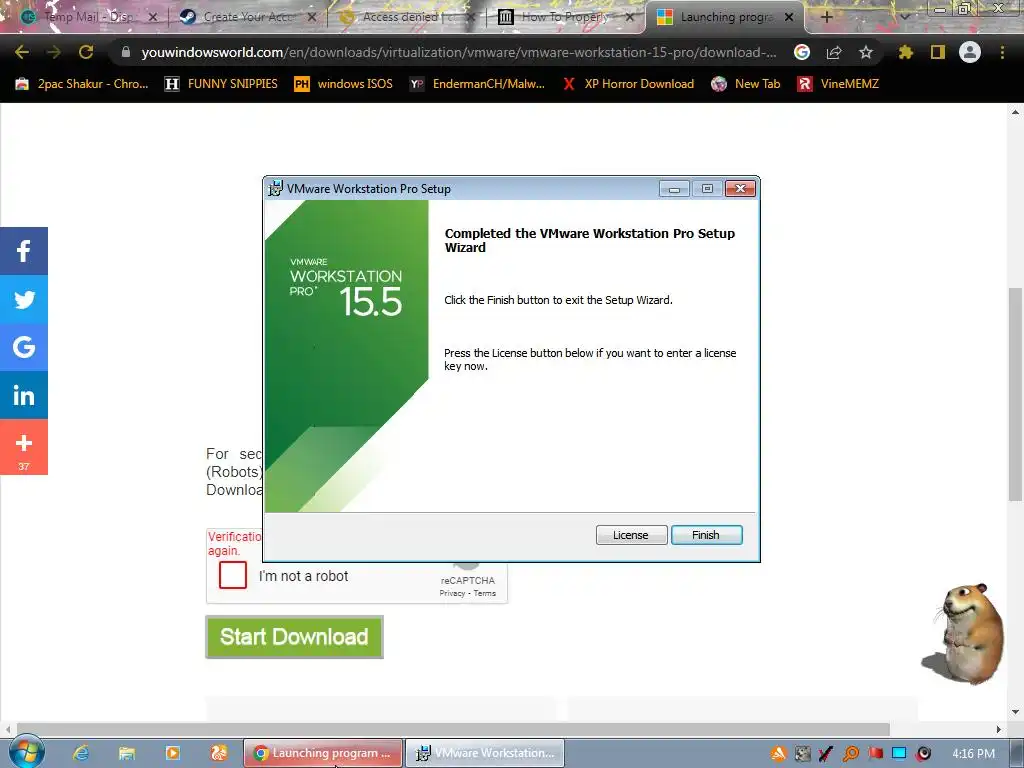Viewport: 1024px width, 768px height.
Task: Open a new Chrome tab
Action: pyautogui.click(x=826, y=17)
